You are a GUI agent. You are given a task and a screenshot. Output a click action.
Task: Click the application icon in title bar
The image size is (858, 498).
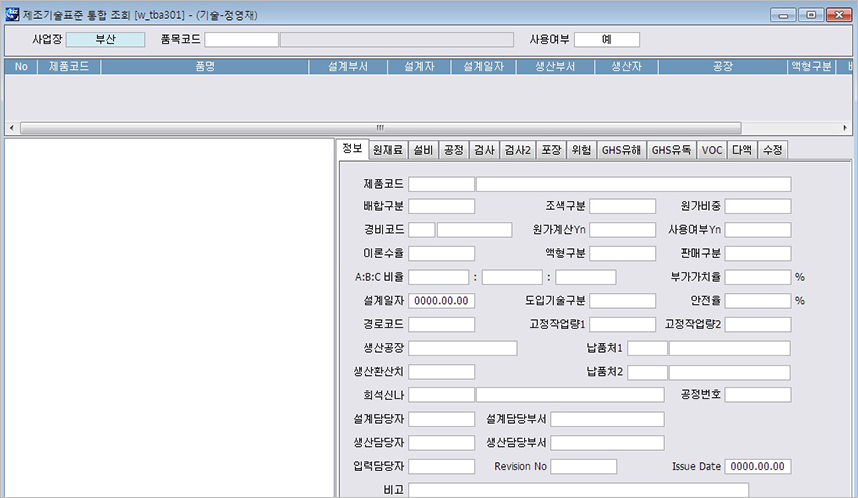coord(12,14)
